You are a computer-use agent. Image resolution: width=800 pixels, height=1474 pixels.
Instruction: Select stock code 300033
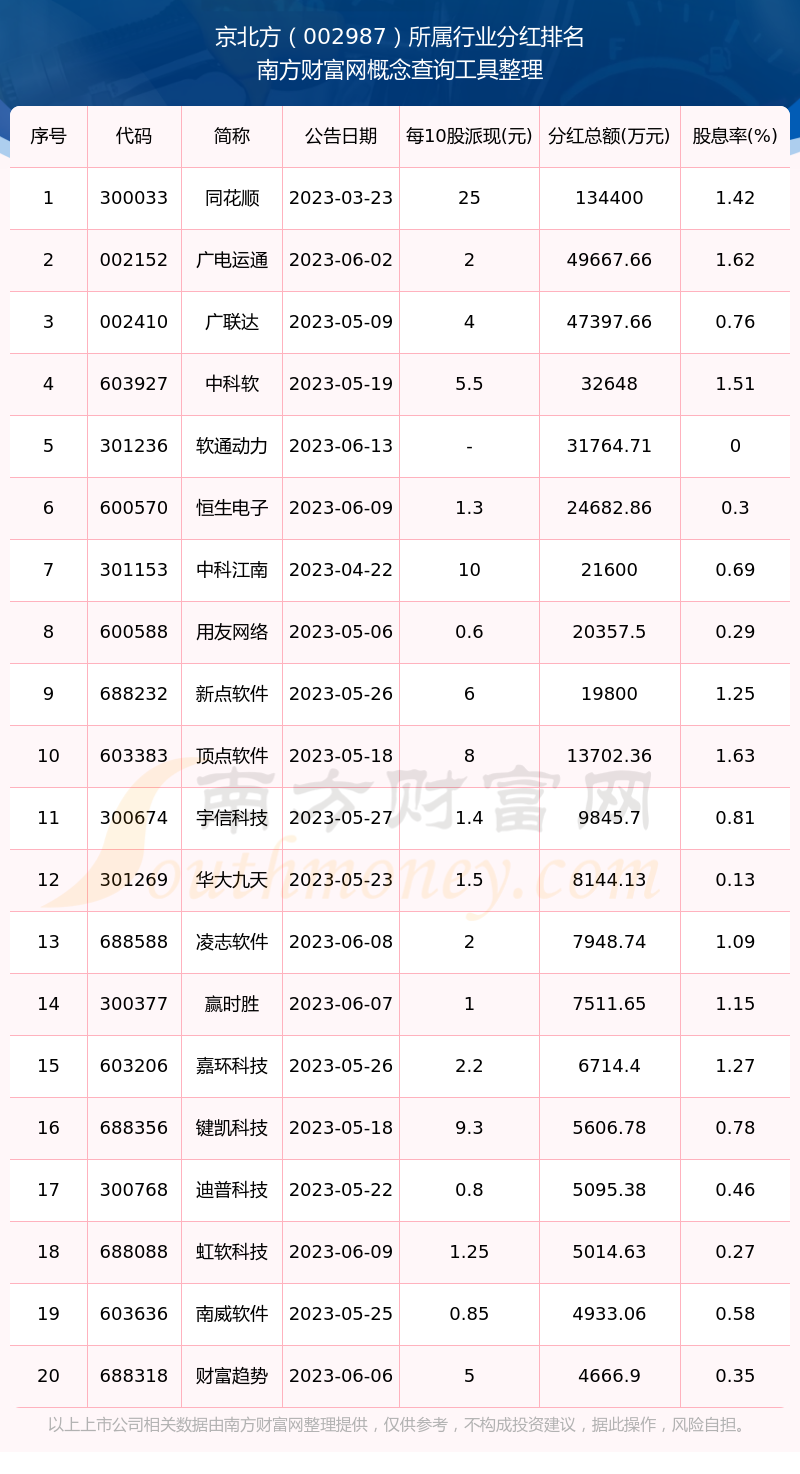(134, 198)
